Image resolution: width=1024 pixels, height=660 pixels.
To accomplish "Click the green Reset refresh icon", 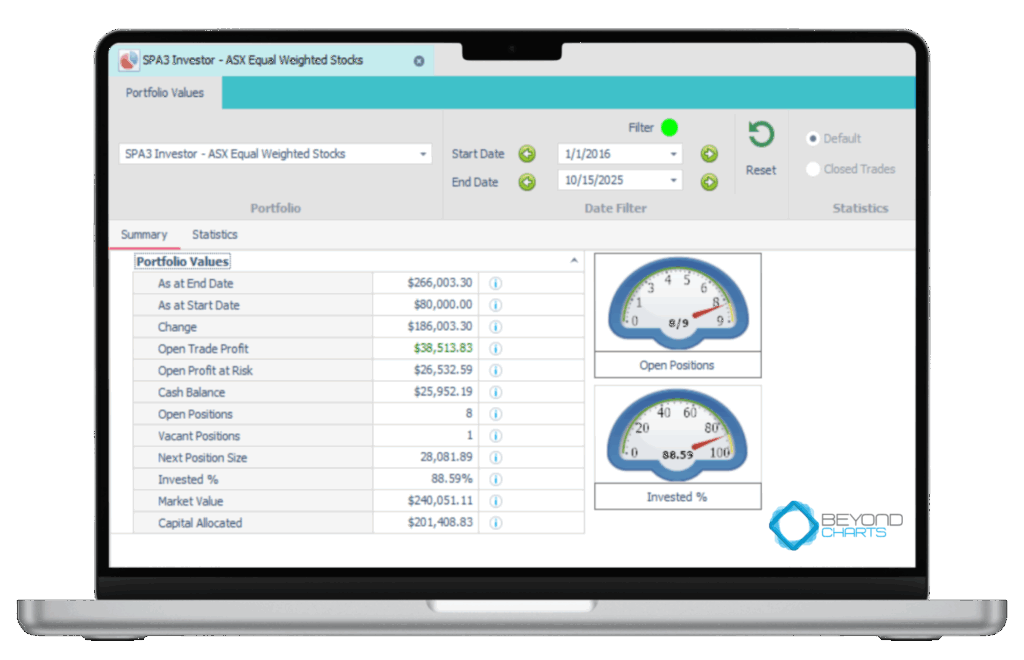I will (x=761, y=136).
